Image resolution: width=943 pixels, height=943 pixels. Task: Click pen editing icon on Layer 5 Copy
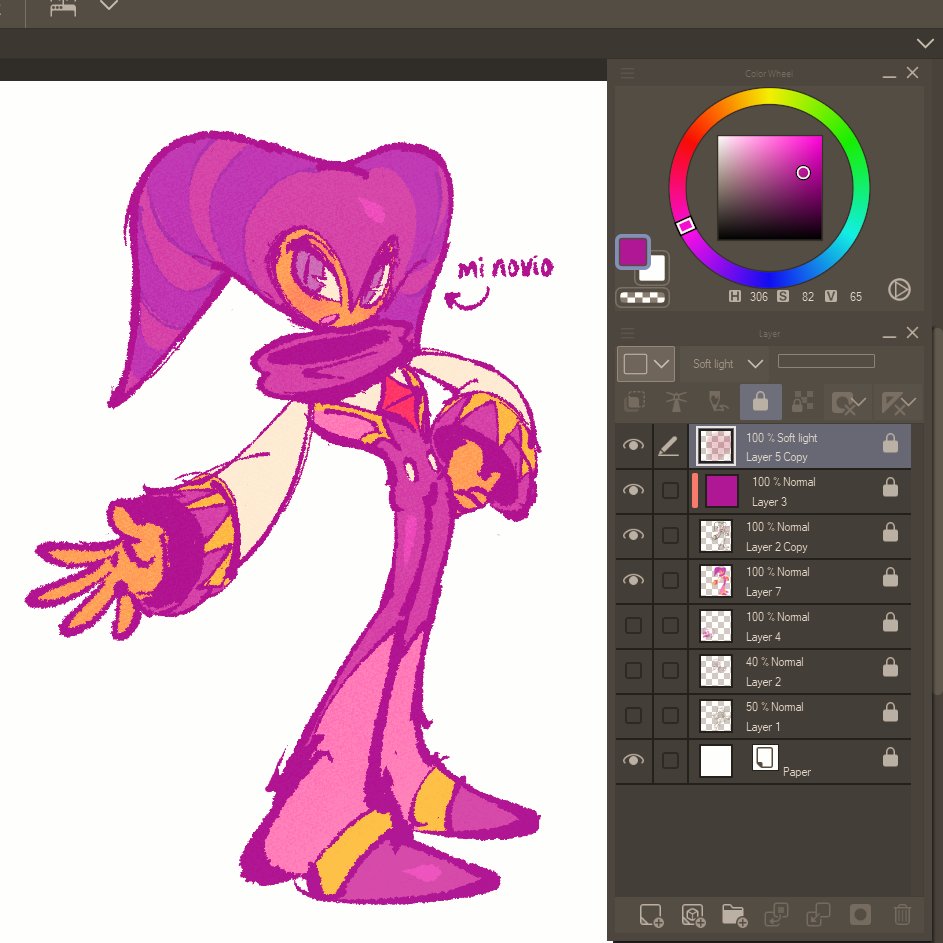pyautogui.click(x=669, y=446)
